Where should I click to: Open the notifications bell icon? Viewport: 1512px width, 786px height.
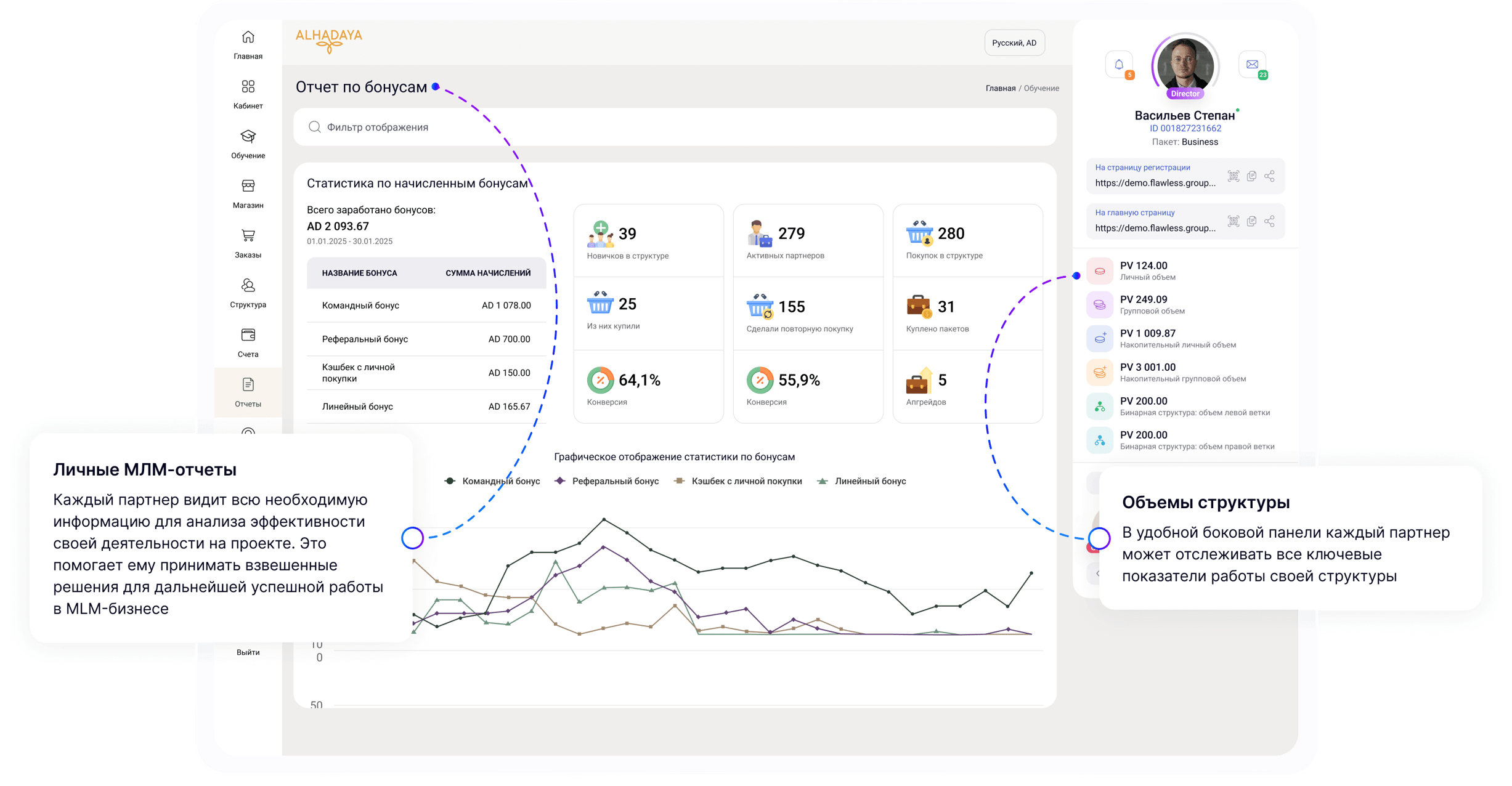pos(1119,64)
